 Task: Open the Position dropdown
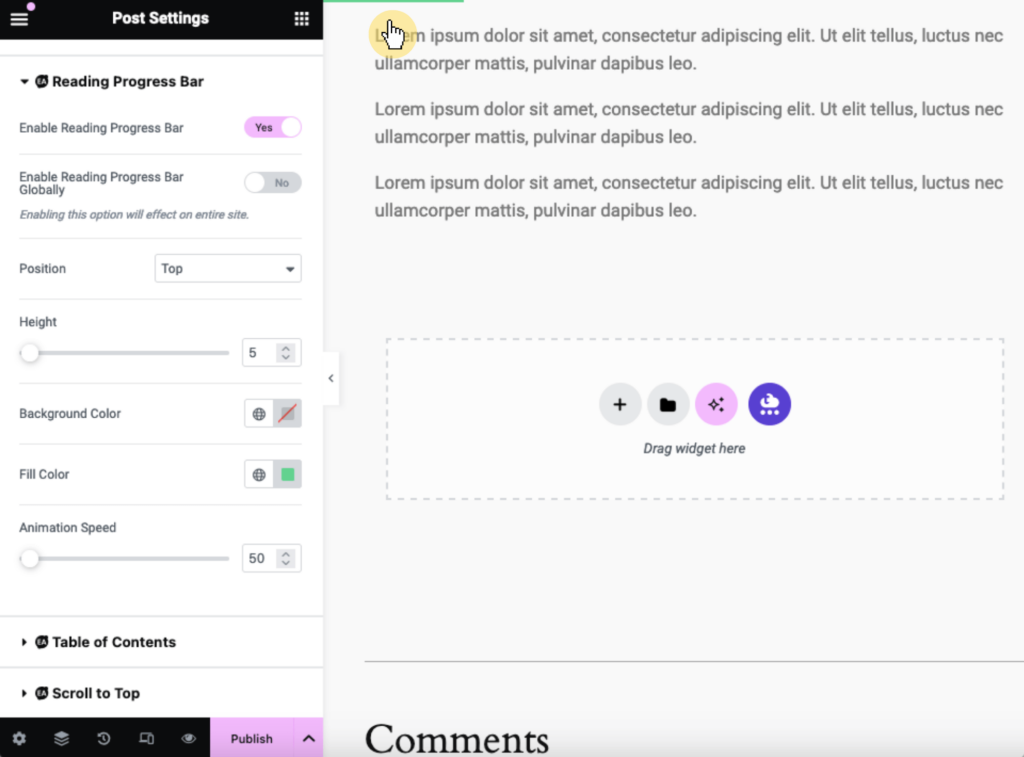[x=228, y=268]
